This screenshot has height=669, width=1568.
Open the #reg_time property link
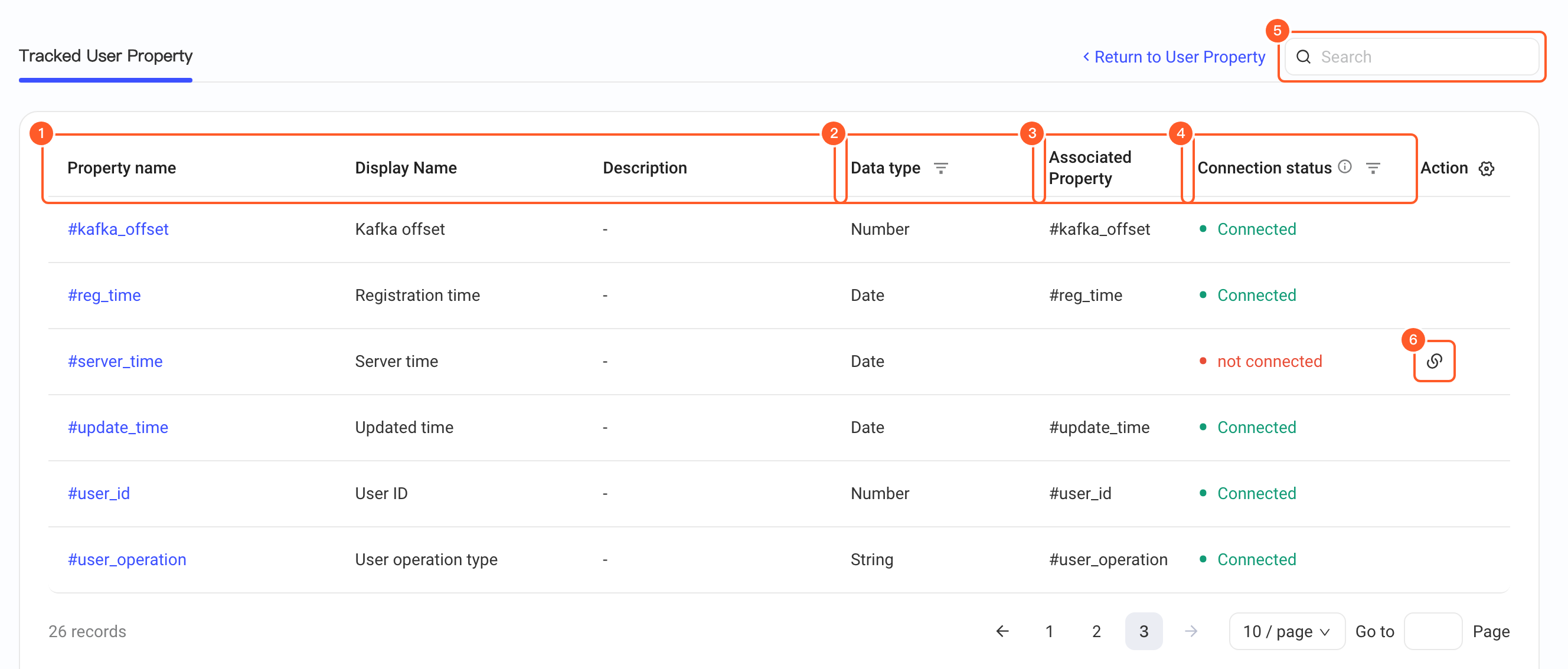(104, 296)
